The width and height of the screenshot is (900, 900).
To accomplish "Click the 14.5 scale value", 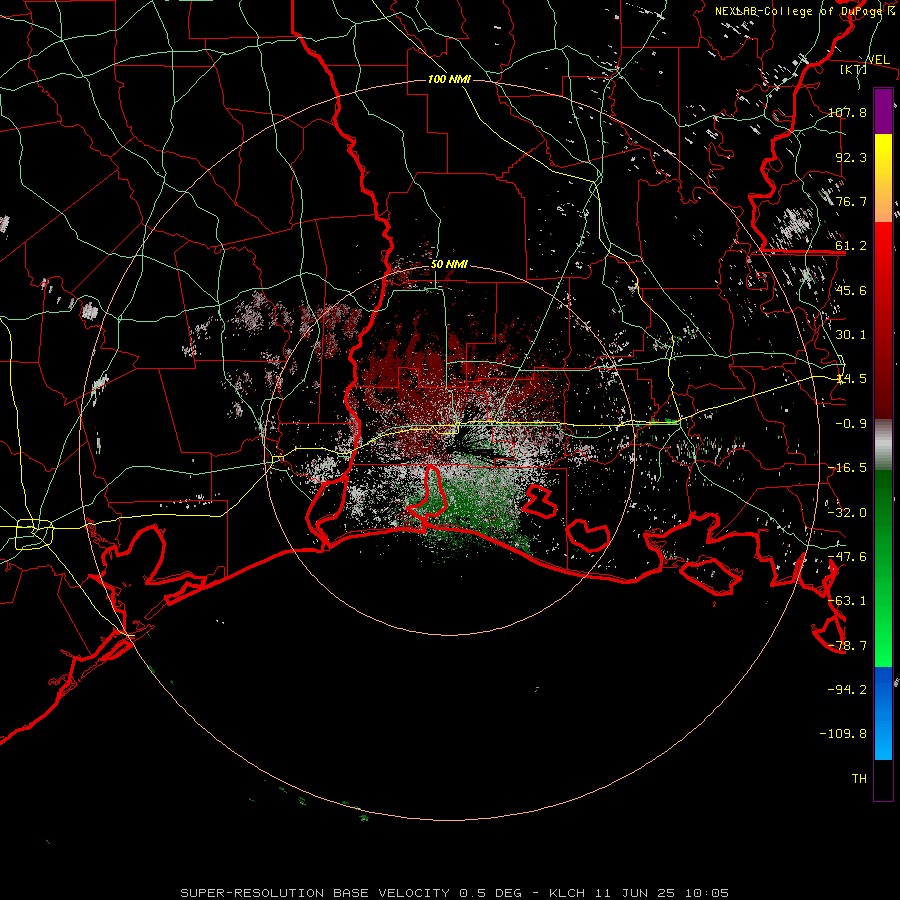I will pos(851,379).
